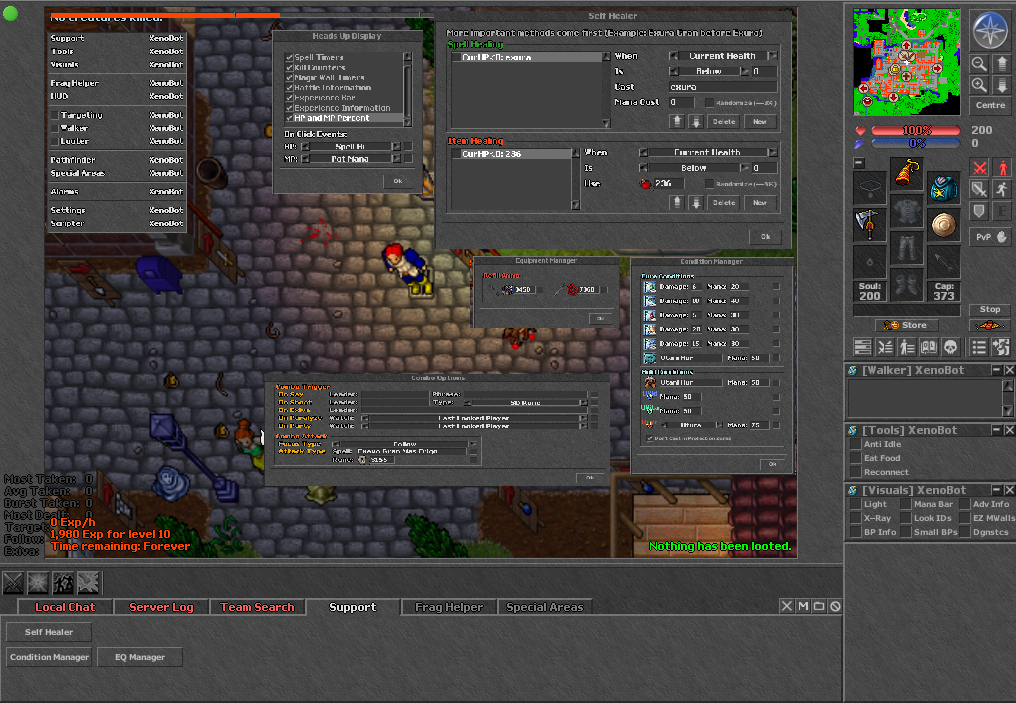Click the Centre minimap button

pyautogui.click(x=990, y=105)
